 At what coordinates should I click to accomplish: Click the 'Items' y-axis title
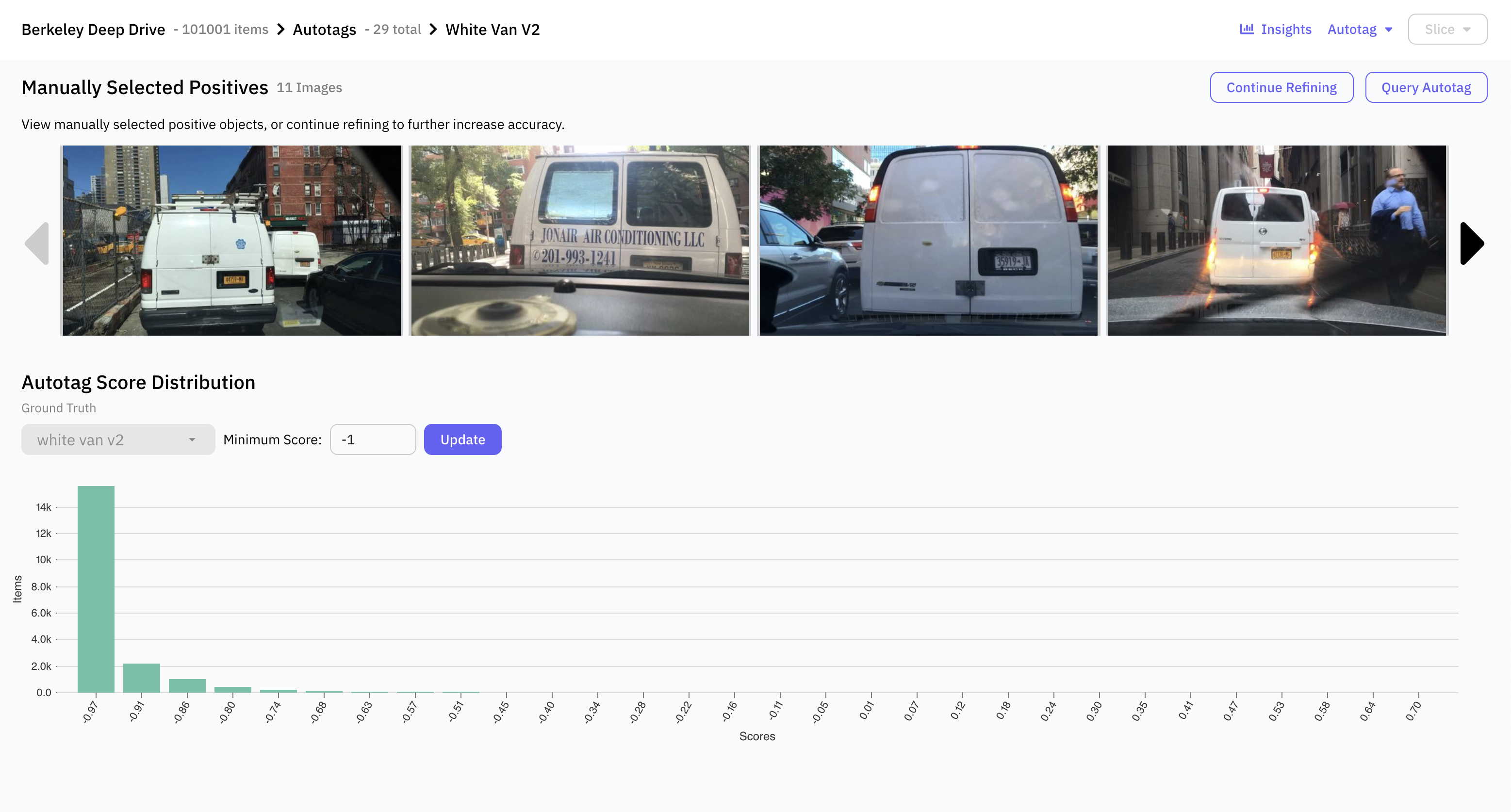tap(17, 588)
